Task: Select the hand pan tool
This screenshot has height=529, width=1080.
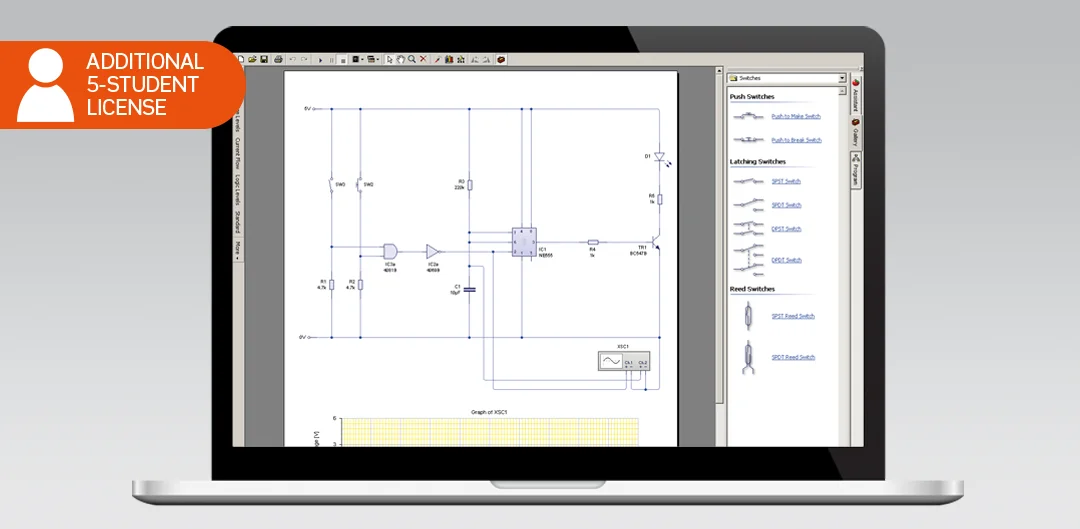Action: coord(401,60)
